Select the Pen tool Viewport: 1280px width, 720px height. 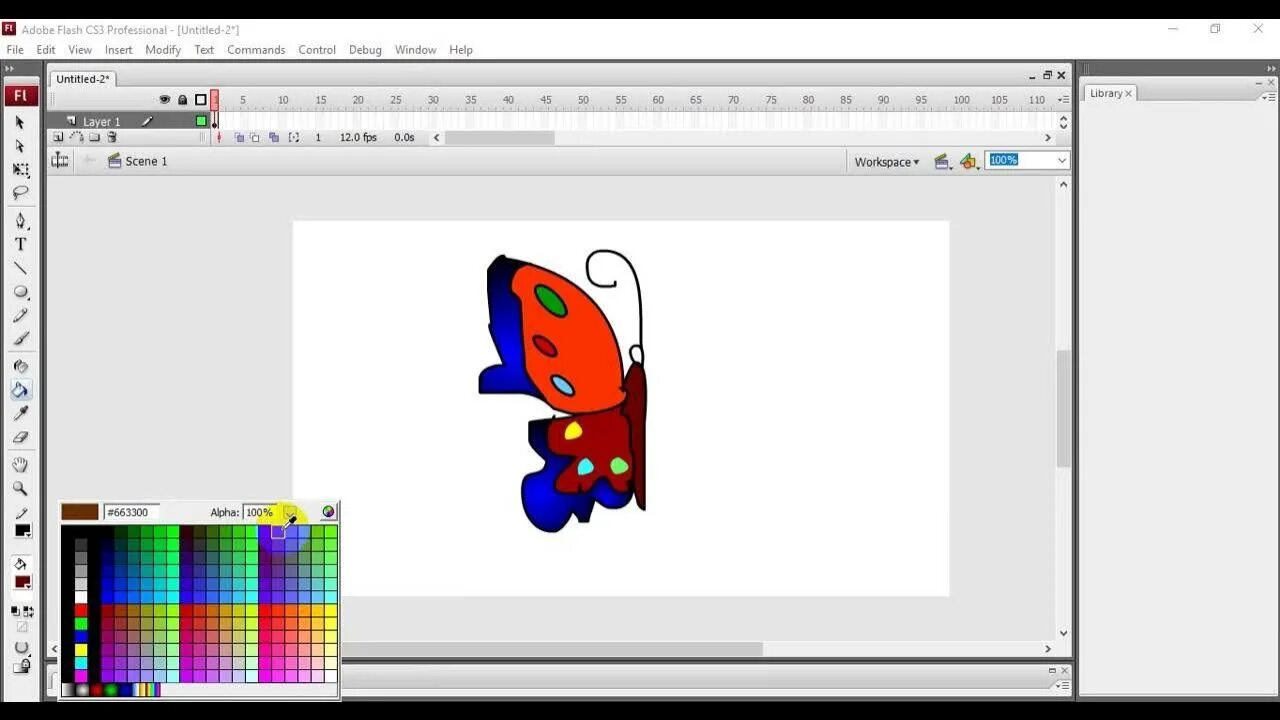[x=20, y=221]
